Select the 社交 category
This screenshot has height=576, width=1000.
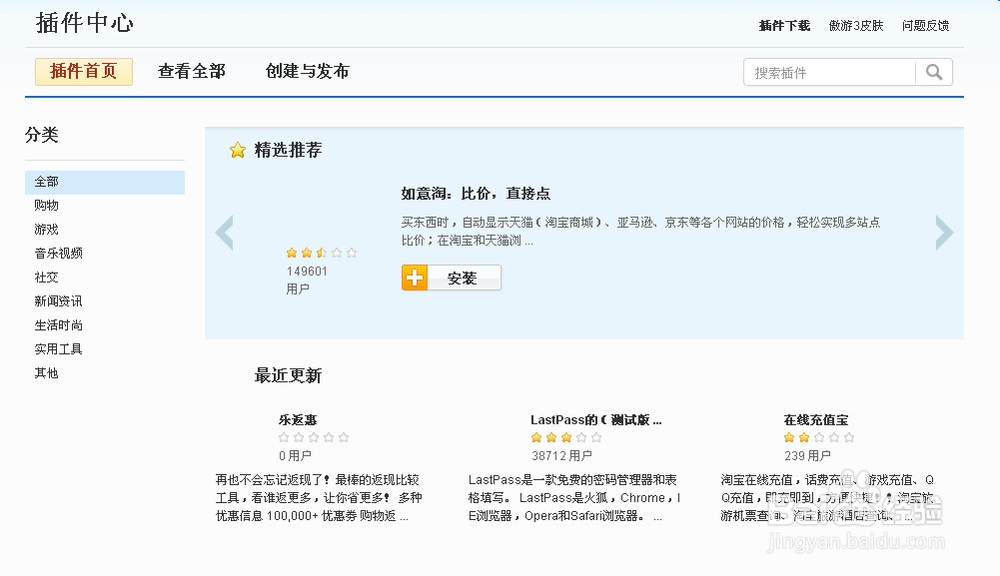pyautogui.click(x=47, y=277)
